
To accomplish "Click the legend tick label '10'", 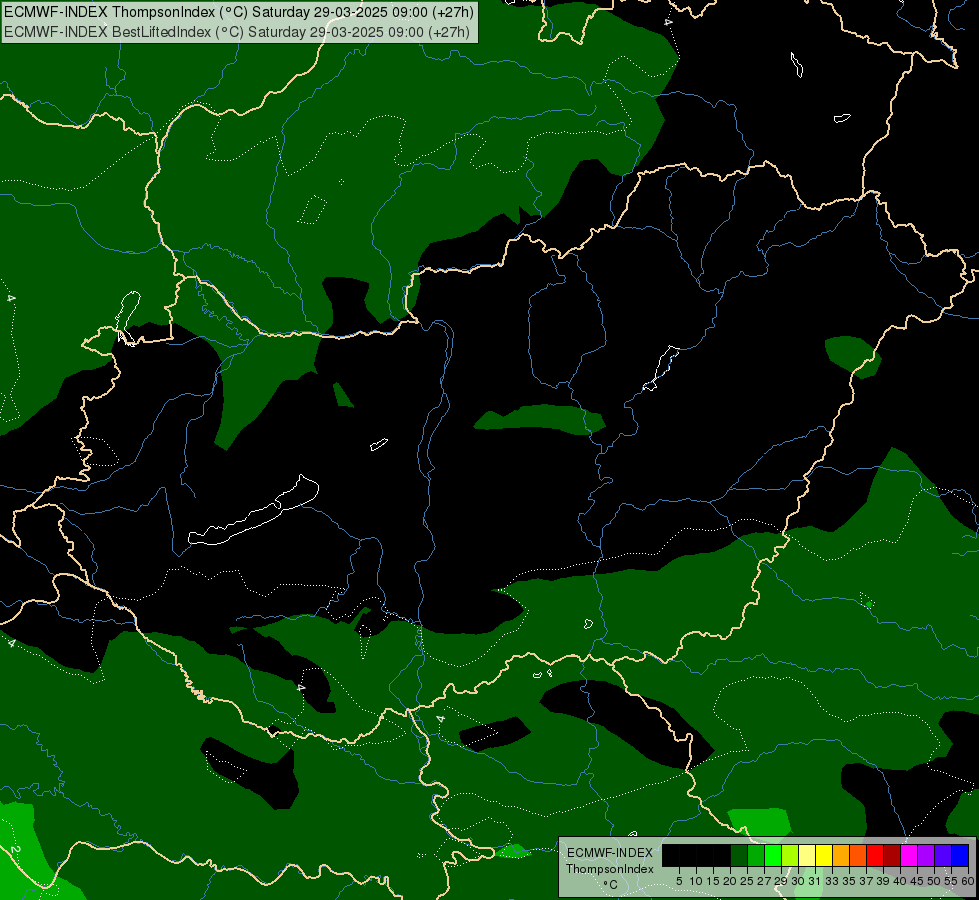I will tap(696, 881).
